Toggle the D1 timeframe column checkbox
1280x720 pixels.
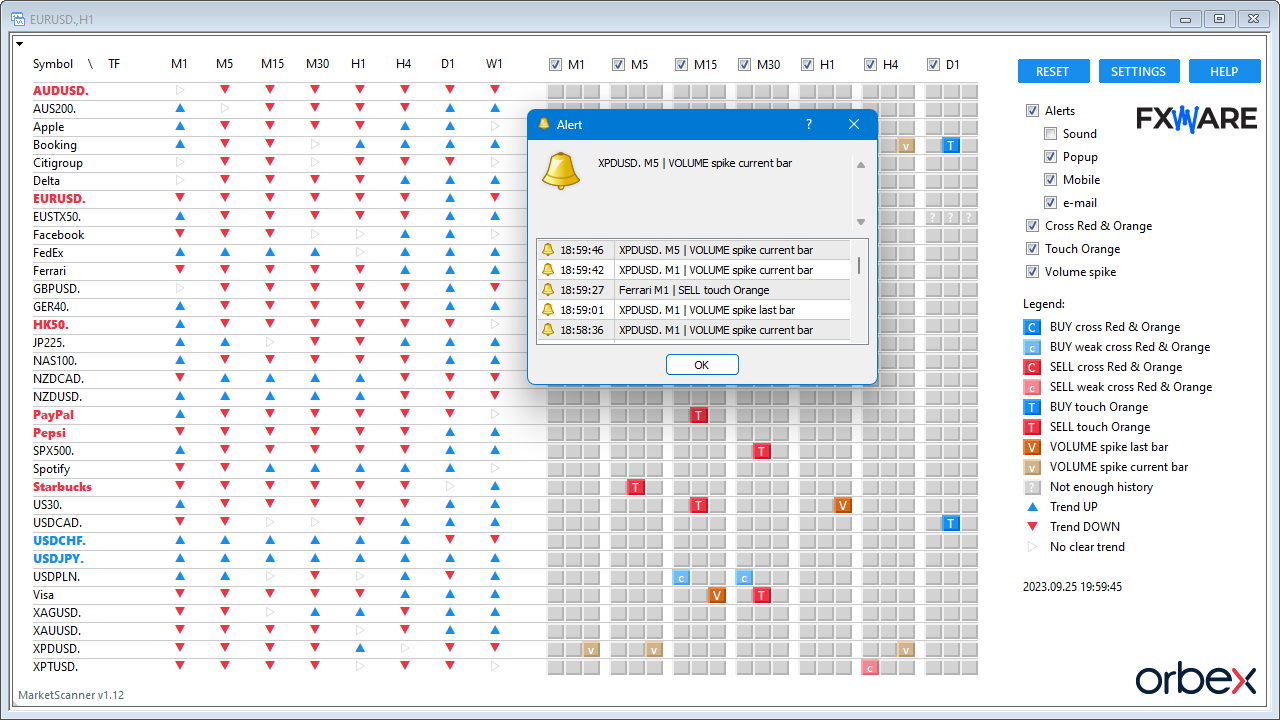(x=933, y=65)
